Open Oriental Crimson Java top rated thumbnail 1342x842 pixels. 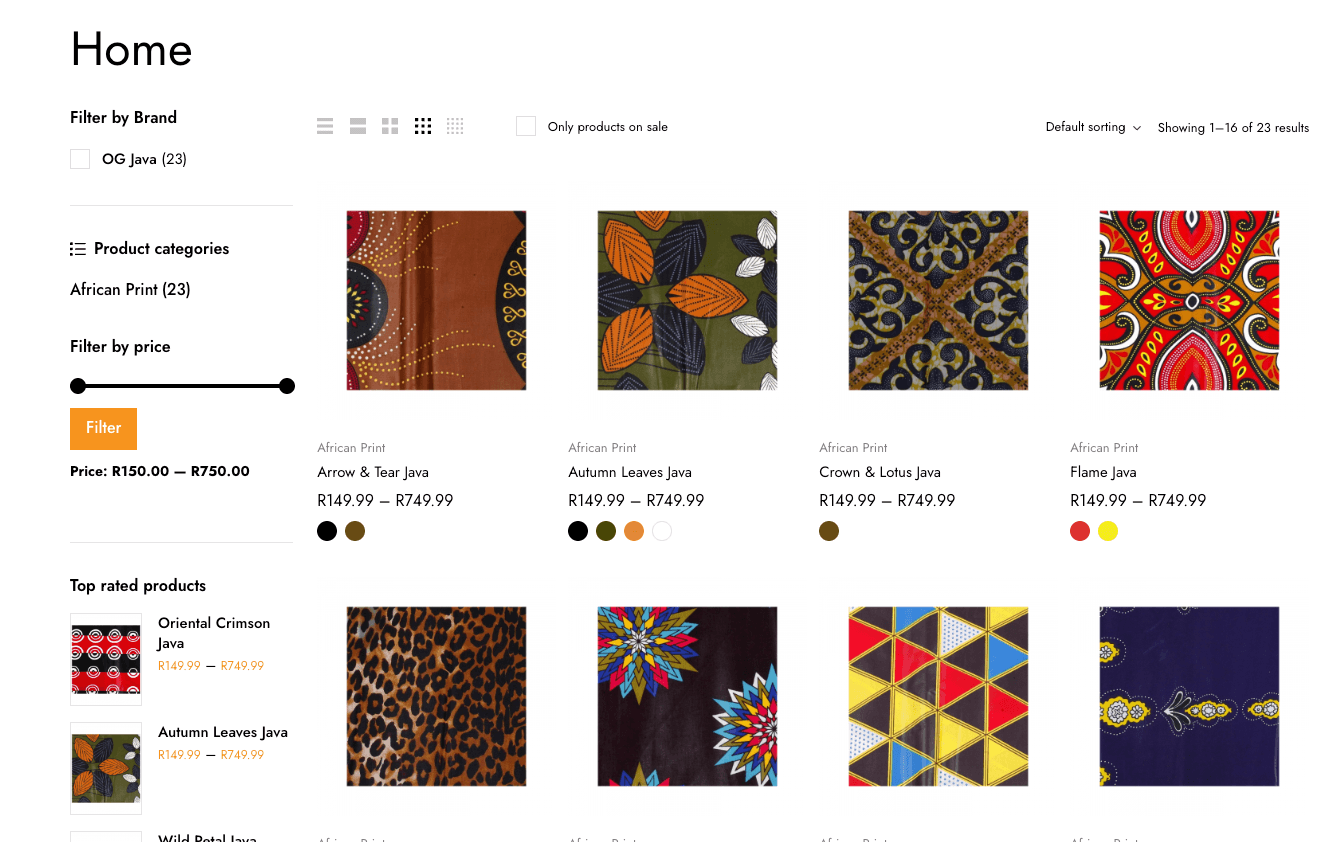[x=106, y=659]
